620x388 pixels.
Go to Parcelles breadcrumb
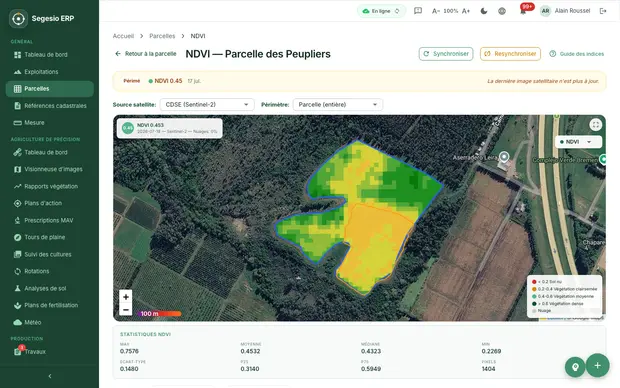click(x=162, y=36)
